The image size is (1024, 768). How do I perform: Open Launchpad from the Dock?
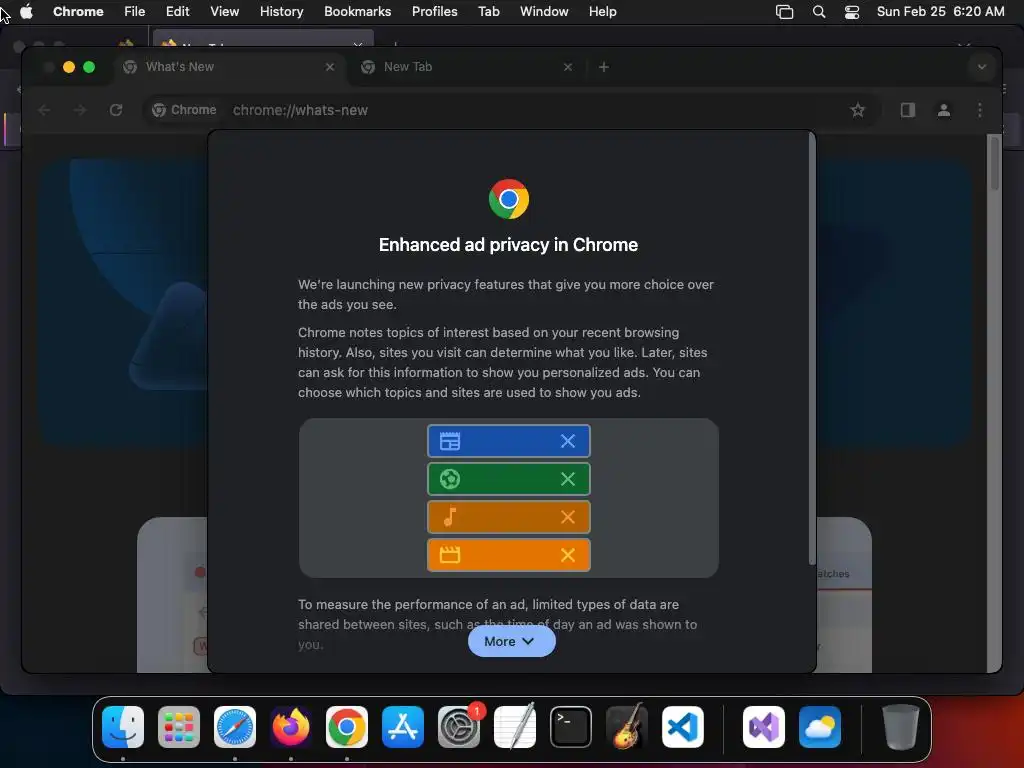(x=179, y=727)
